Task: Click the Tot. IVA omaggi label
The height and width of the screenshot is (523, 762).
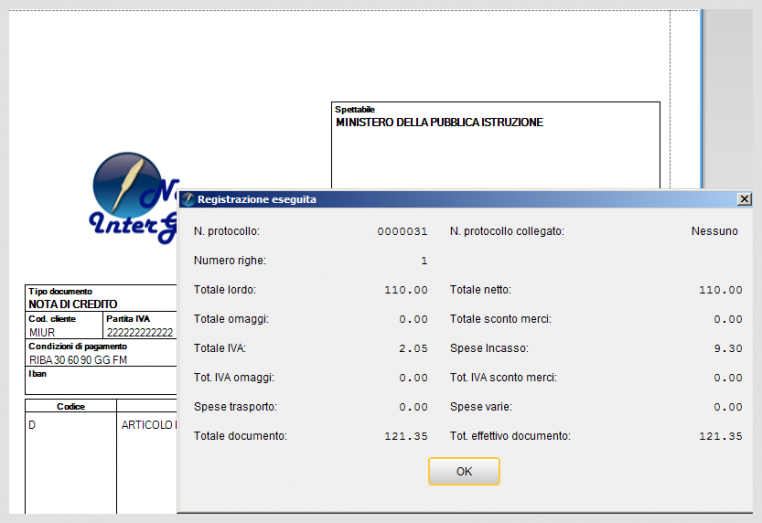Action: [234, 378]
